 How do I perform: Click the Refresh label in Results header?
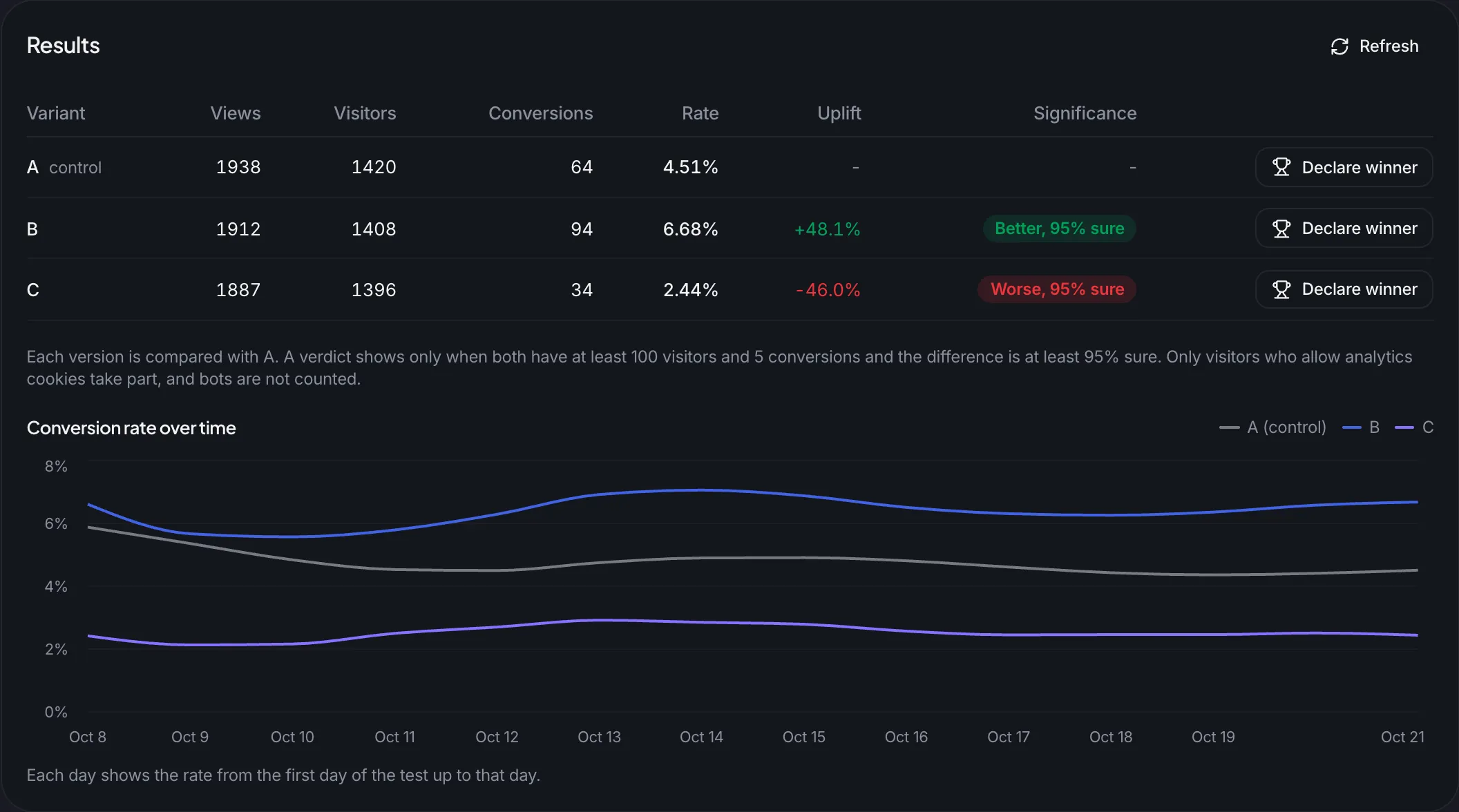tap(1389, 46)
